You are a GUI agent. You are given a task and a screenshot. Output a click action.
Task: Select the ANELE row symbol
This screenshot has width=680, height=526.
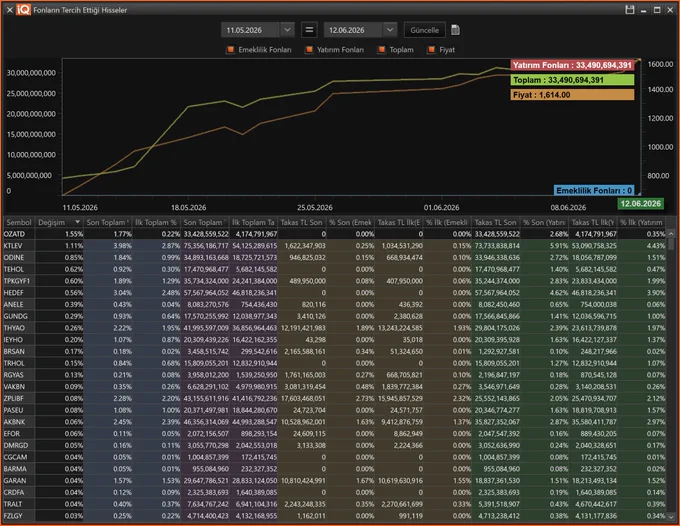(x=13, y=304)
